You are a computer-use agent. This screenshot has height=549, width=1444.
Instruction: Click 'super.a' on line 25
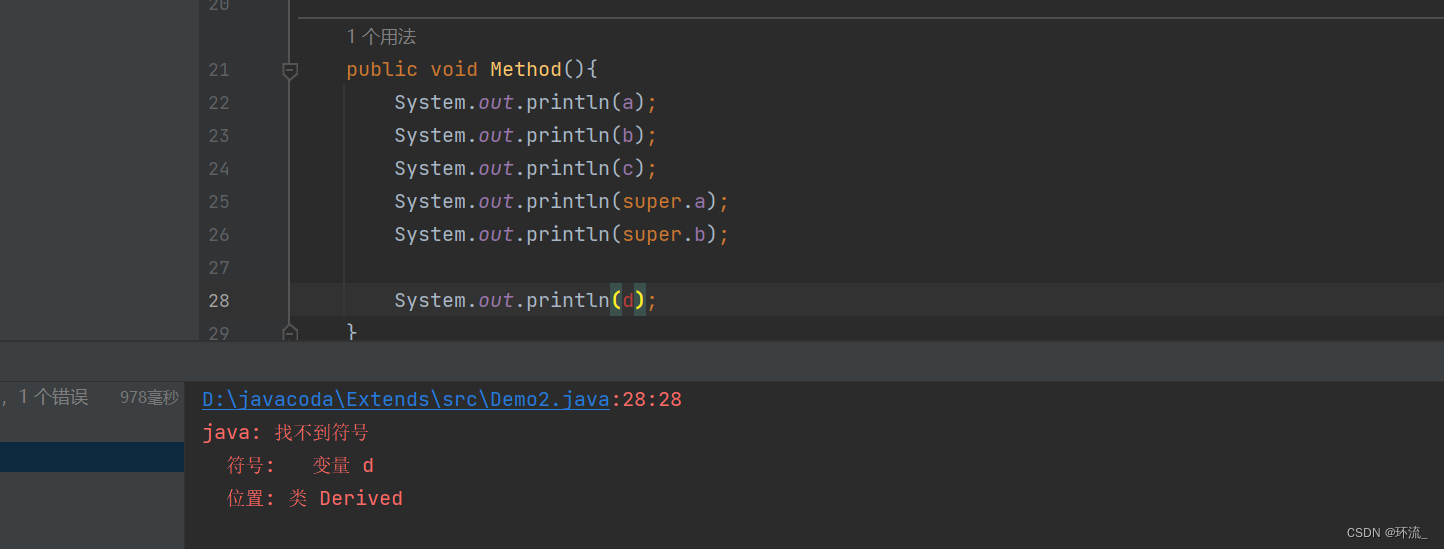664,201
